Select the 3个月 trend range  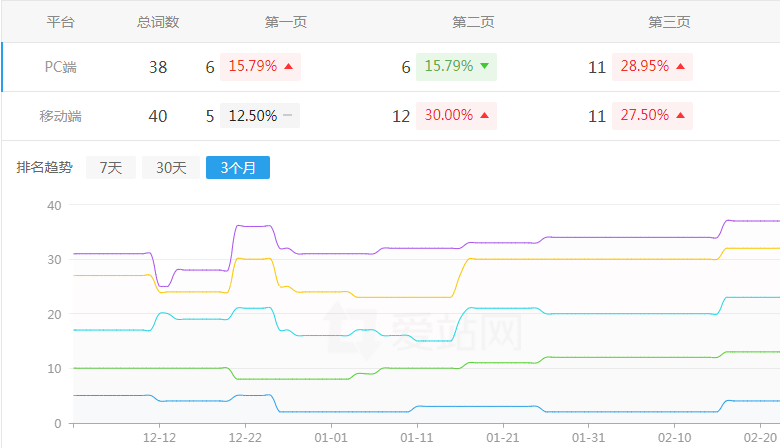[237, 168]
